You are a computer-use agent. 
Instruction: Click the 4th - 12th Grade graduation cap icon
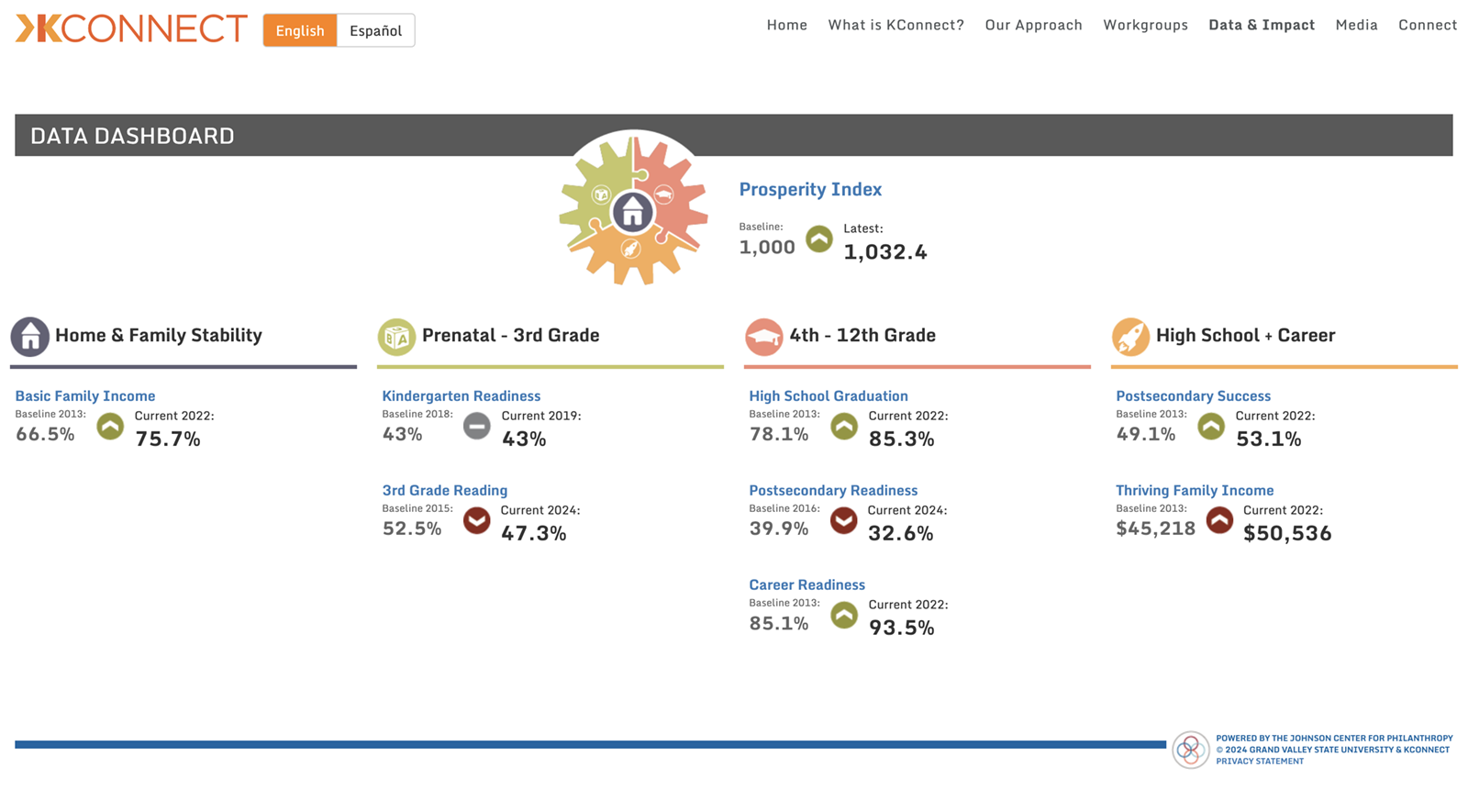pyautogui.click(x=763, y=337)
